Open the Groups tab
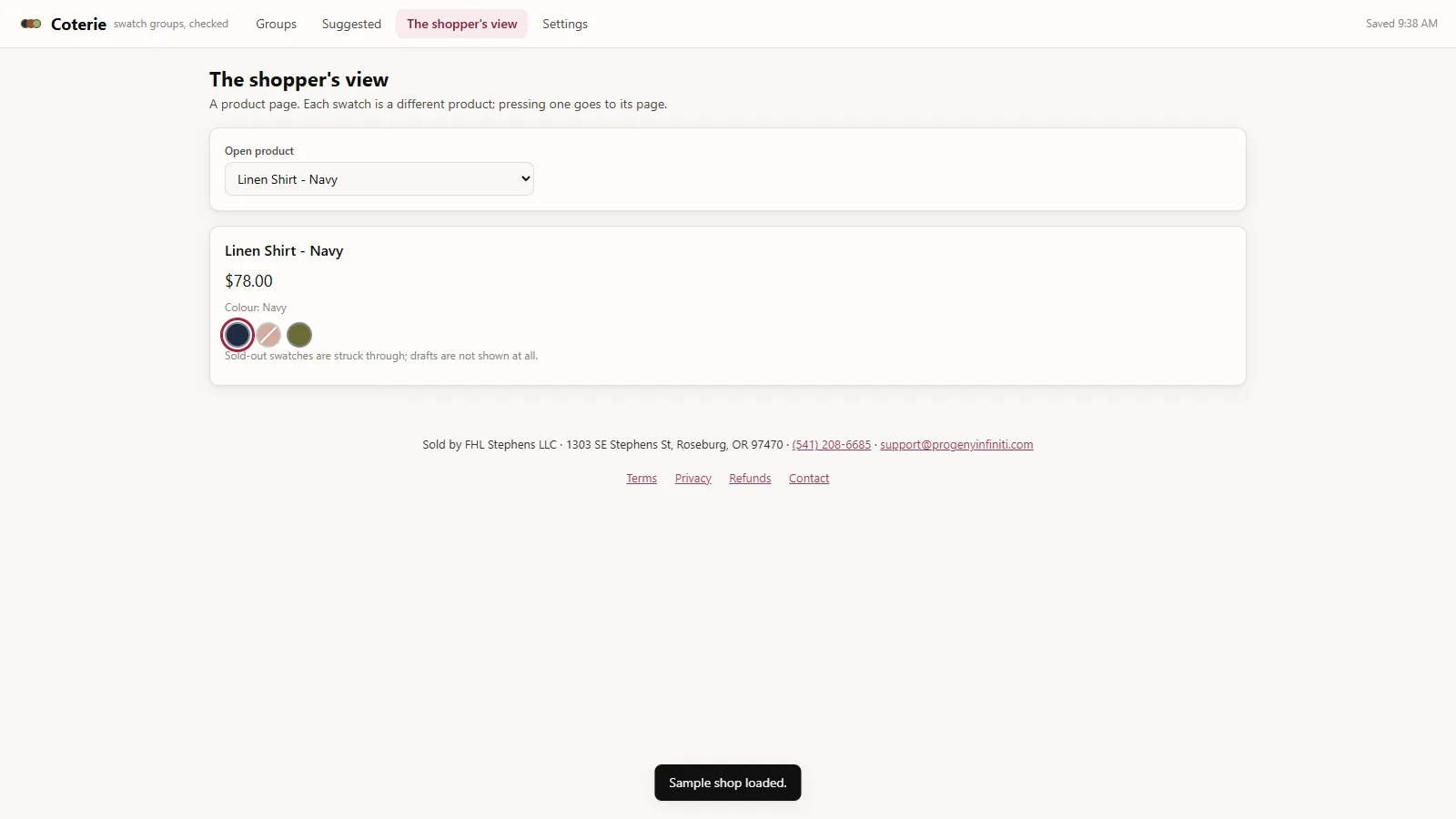The width and height of the screenshot is (1456, 819). click(x=276, y=24)
